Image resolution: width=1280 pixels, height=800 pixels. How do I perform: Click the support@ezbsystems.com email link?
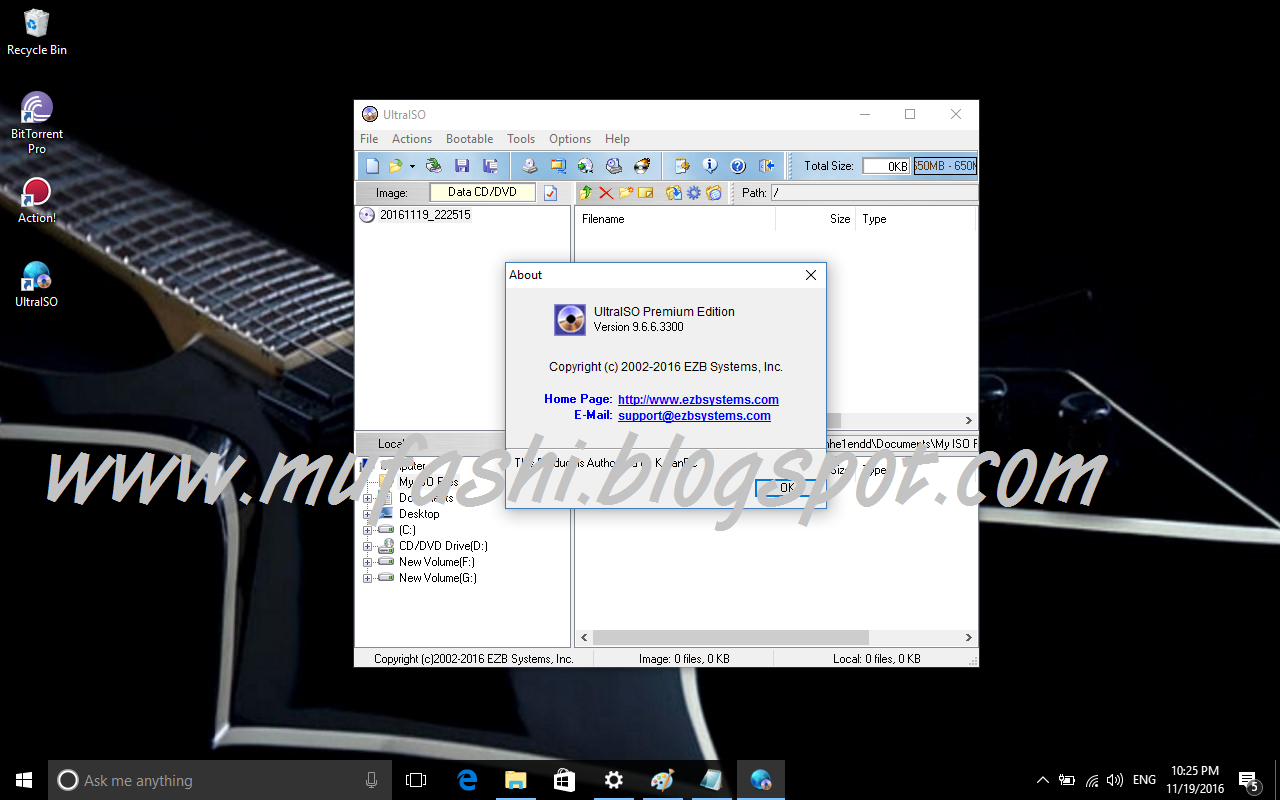point(694,416)
